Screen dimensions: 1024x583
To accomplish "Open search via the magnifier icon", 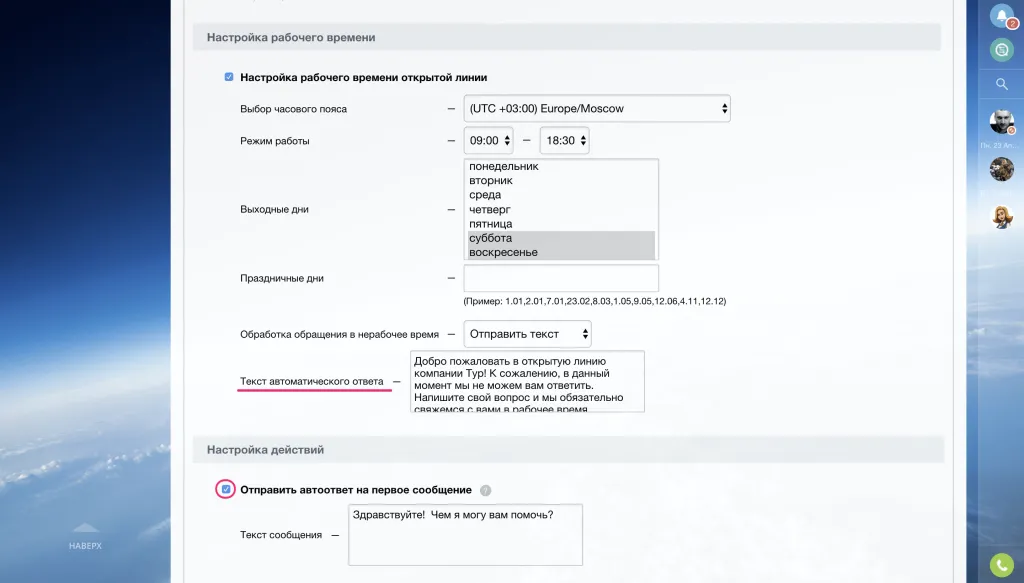I will 1000,84.
